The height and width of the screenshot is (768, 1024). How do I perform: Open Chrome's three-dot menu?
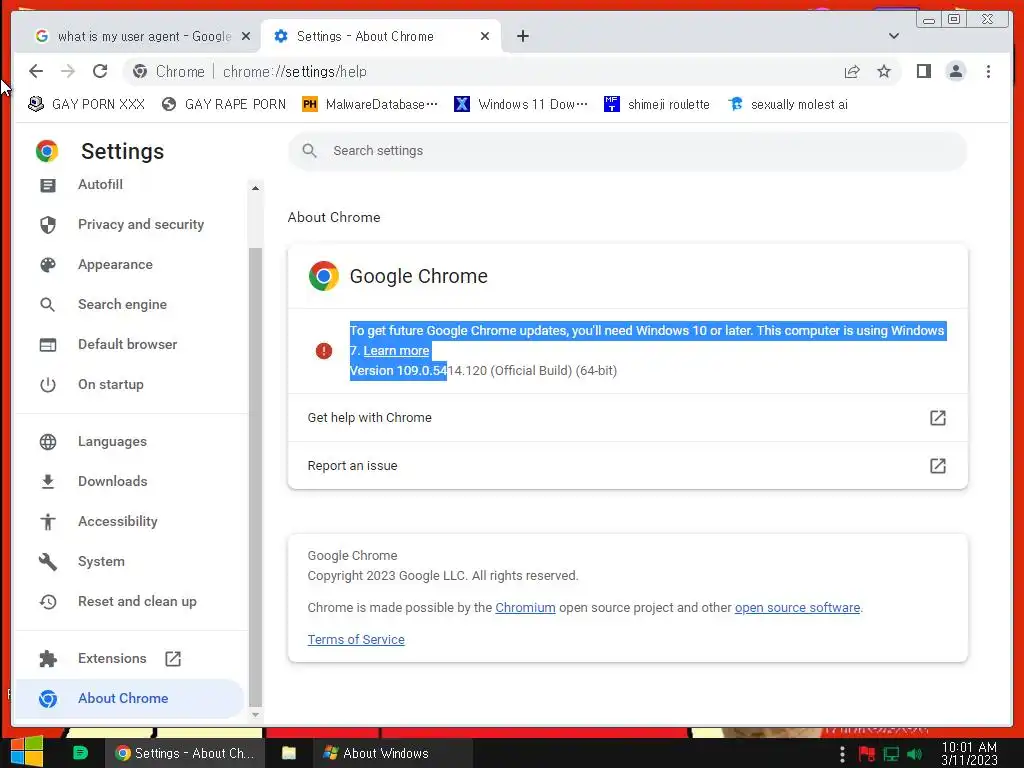(x=988, y=71)
